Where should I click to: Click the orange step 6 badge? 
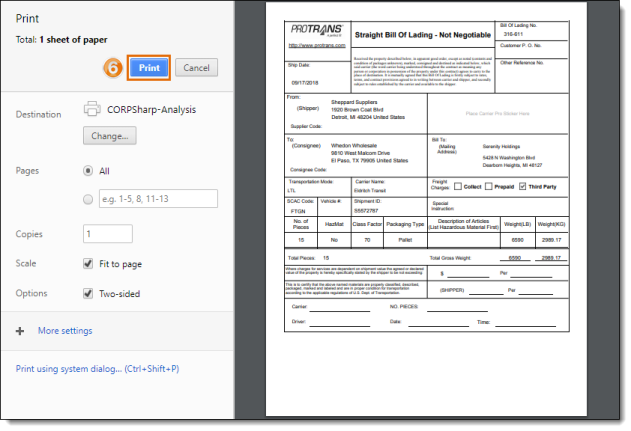pos(114,67)
